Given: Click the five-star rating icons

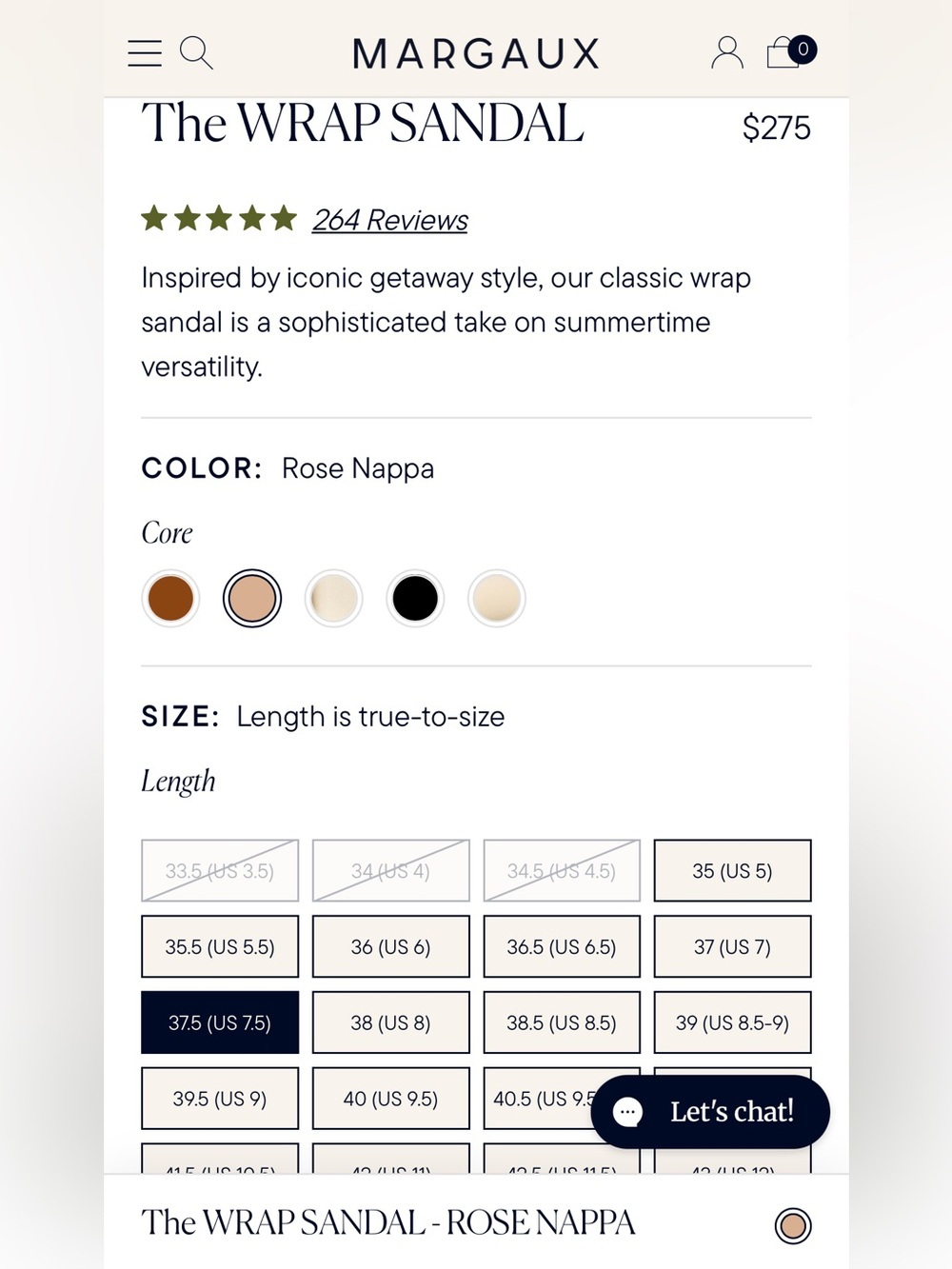Looking at the screenshot, I should pyautogui.click(x=219, y=219).
